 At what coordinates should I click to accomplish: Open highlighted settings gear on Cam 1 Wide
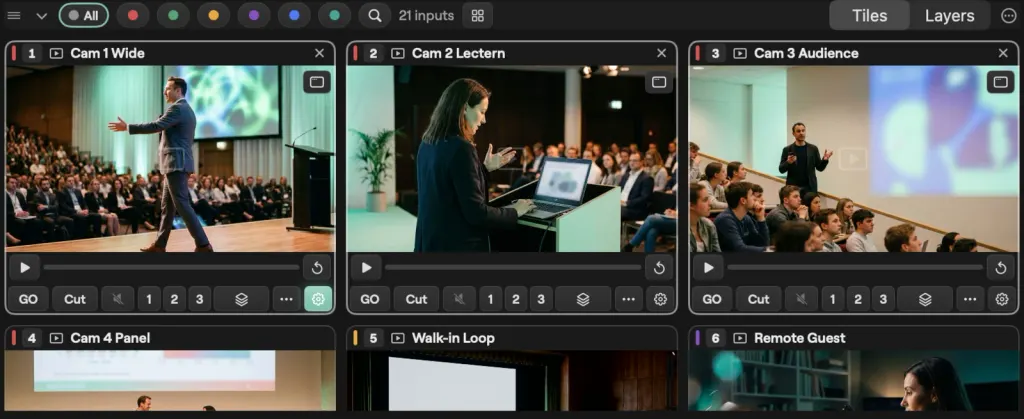click(318, 299)
